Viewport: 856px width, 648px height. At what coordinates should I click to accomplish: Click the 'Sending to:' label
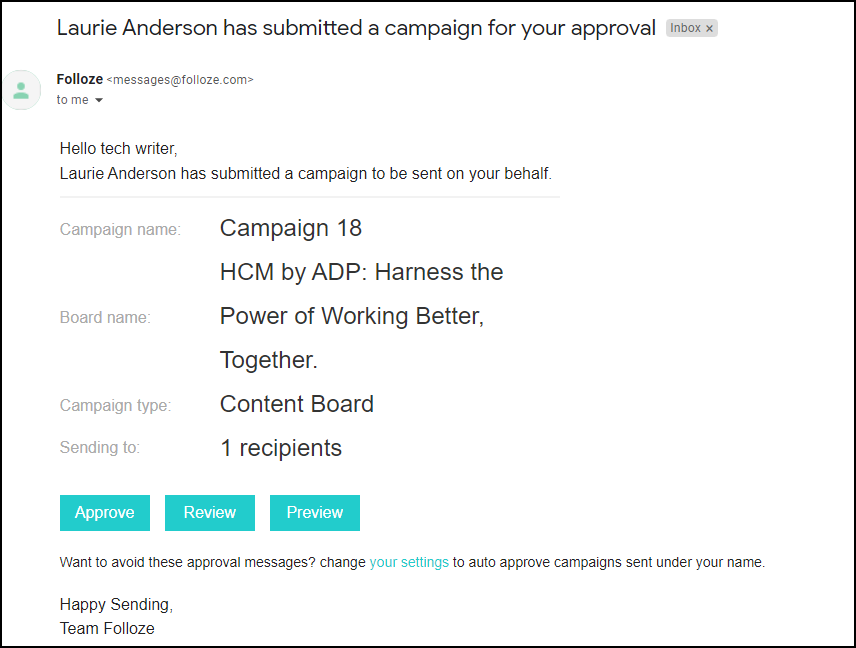[99, 448]
